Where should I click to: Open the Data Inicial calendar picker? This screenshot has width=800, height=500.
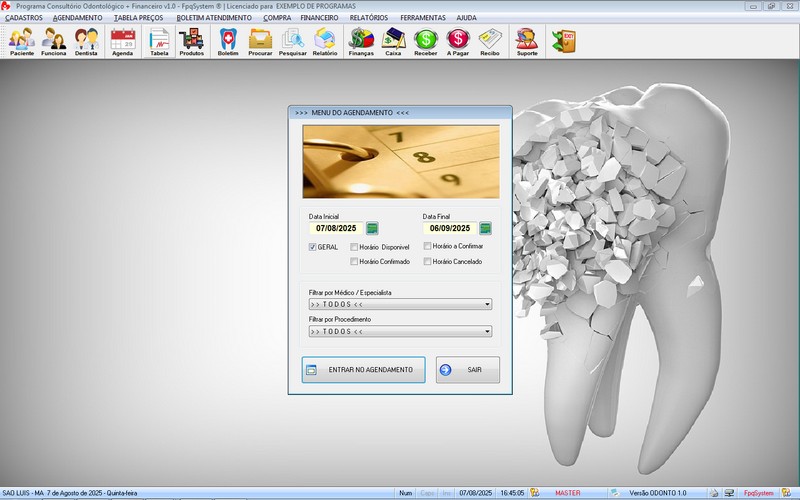[x=372, y=228]
